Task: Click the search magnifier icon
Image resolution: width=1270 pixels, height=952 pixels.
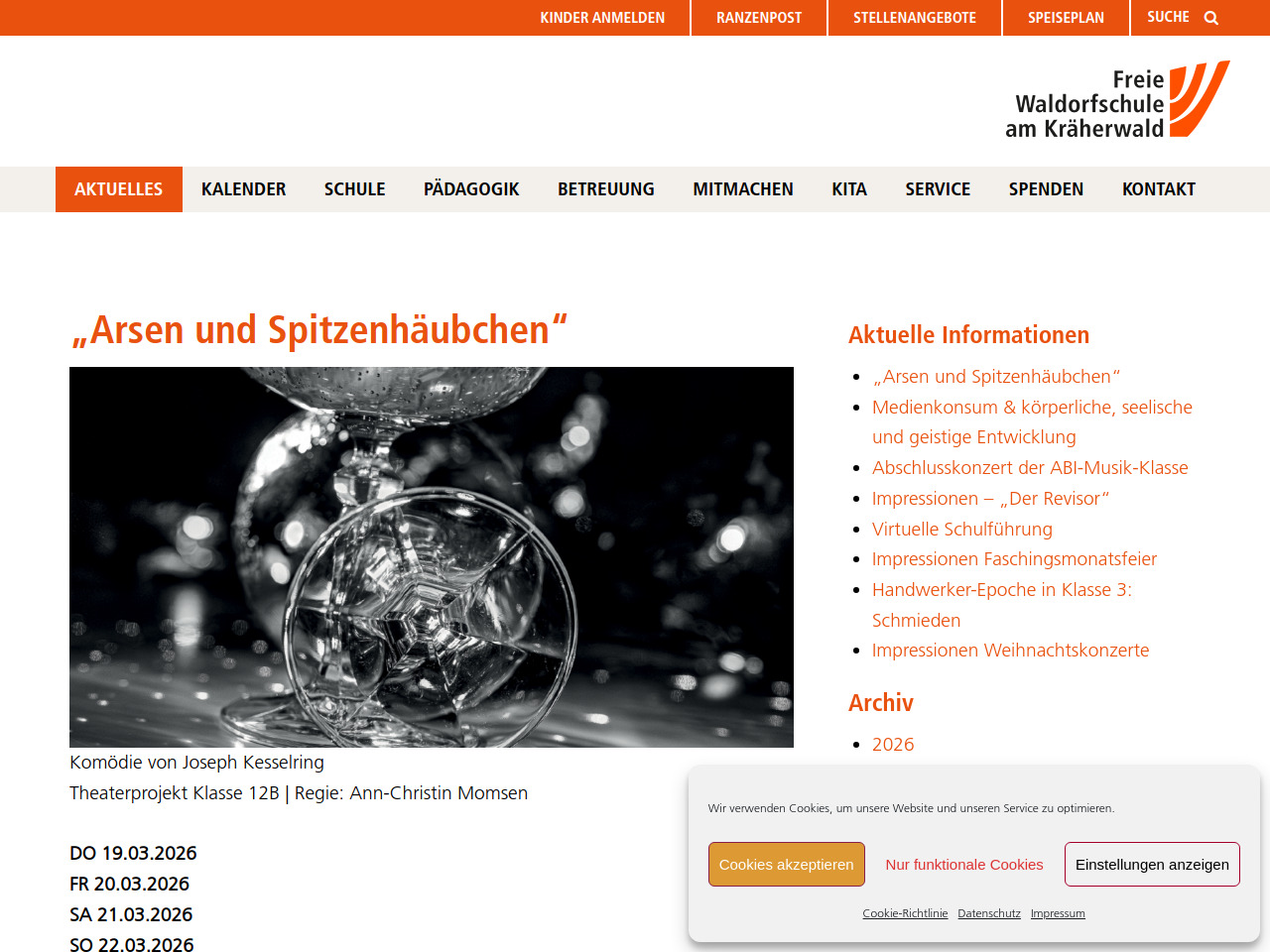Action: tap(1210, 18)
